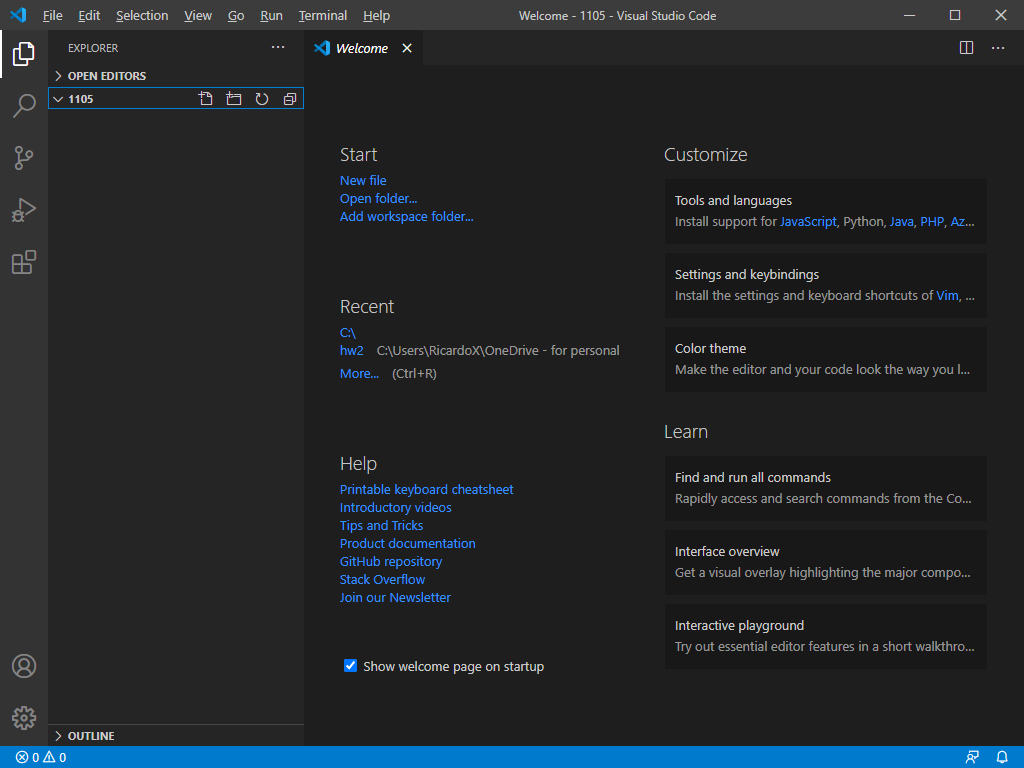Collapse the 1105 folder section

coord(80,99)
